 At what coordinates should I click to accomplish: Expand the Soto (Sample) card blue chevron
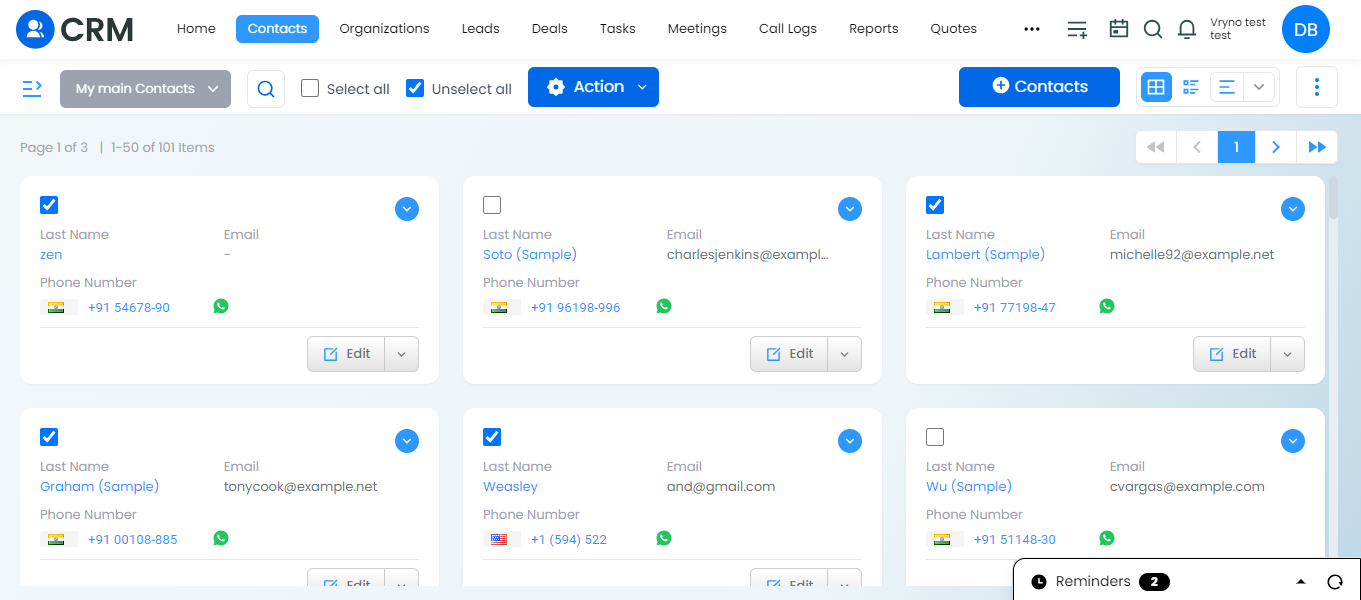pos(850,209)
